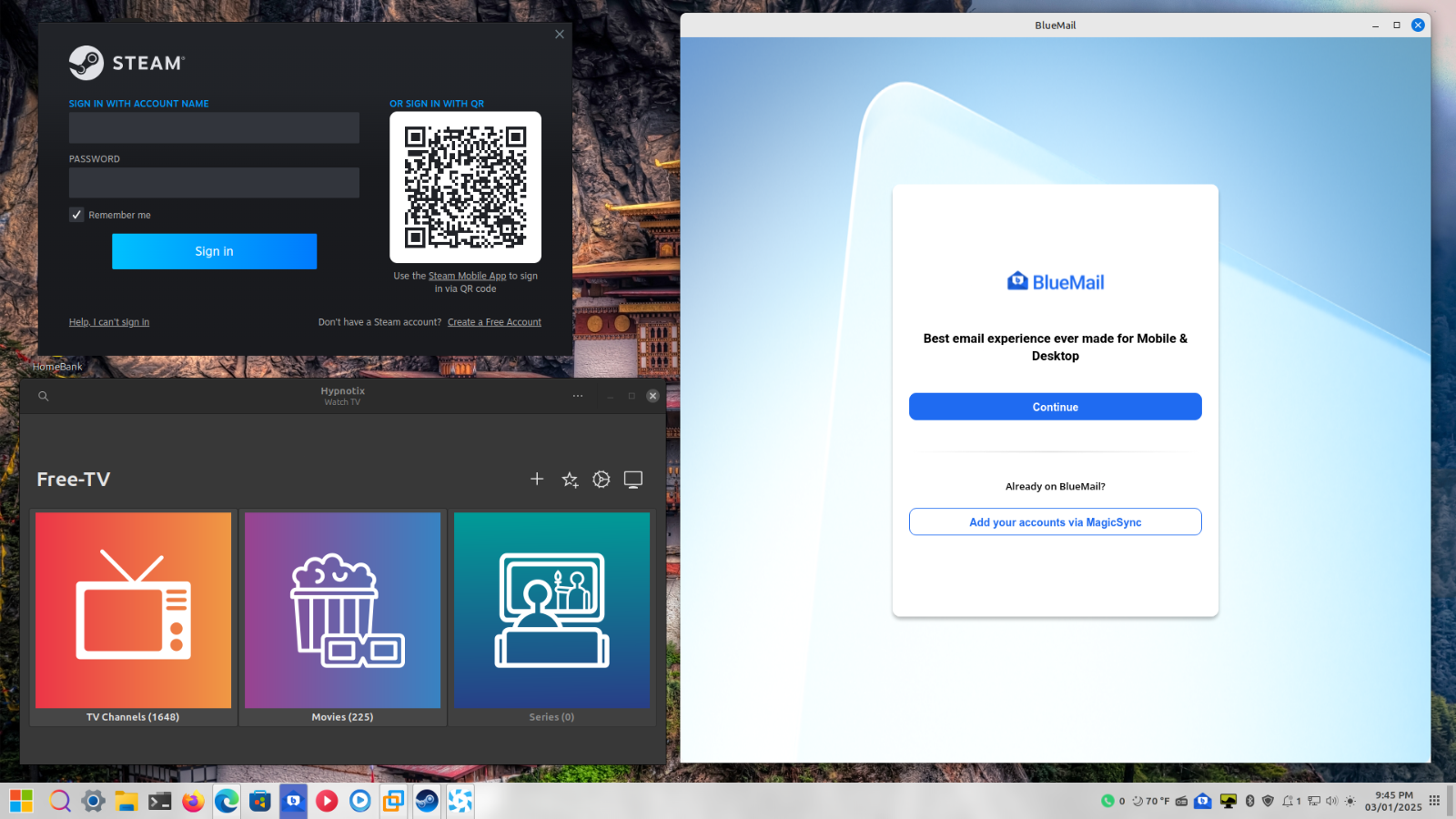Open Hypnotix three-dot menu
1456x819 pixels.
click(578, 396)
